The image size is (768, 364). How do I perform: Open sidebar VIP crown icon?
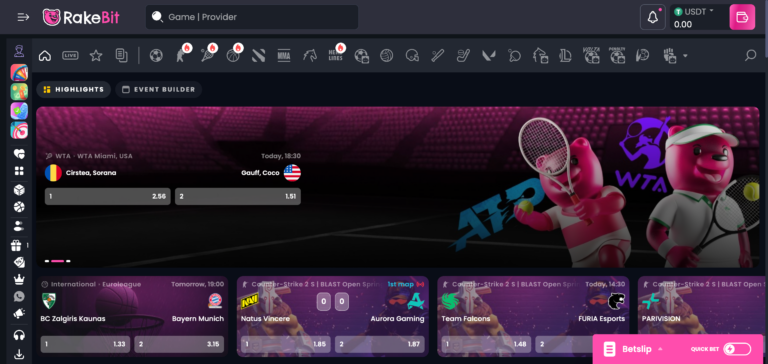coord(19,280)
